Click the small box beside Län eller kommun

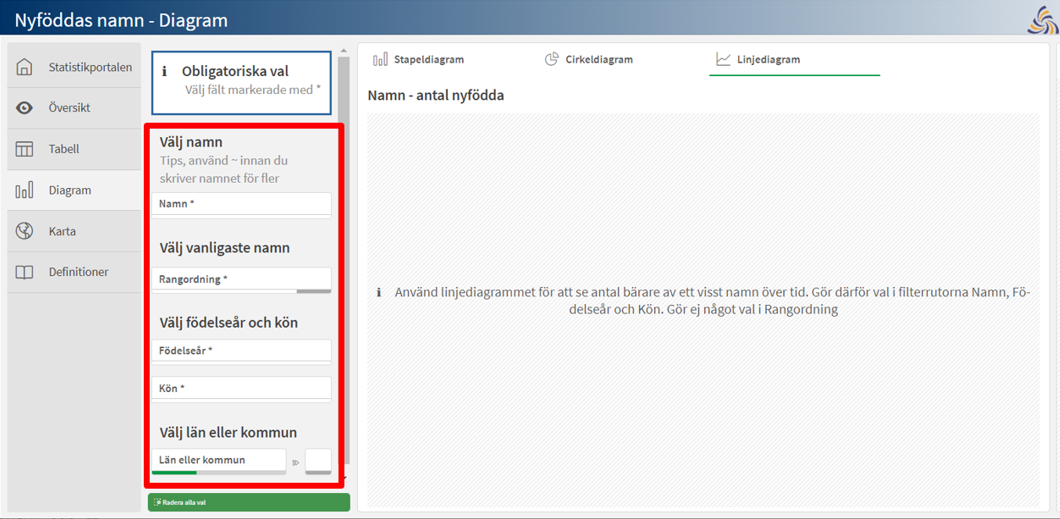(x=318, y=461)
